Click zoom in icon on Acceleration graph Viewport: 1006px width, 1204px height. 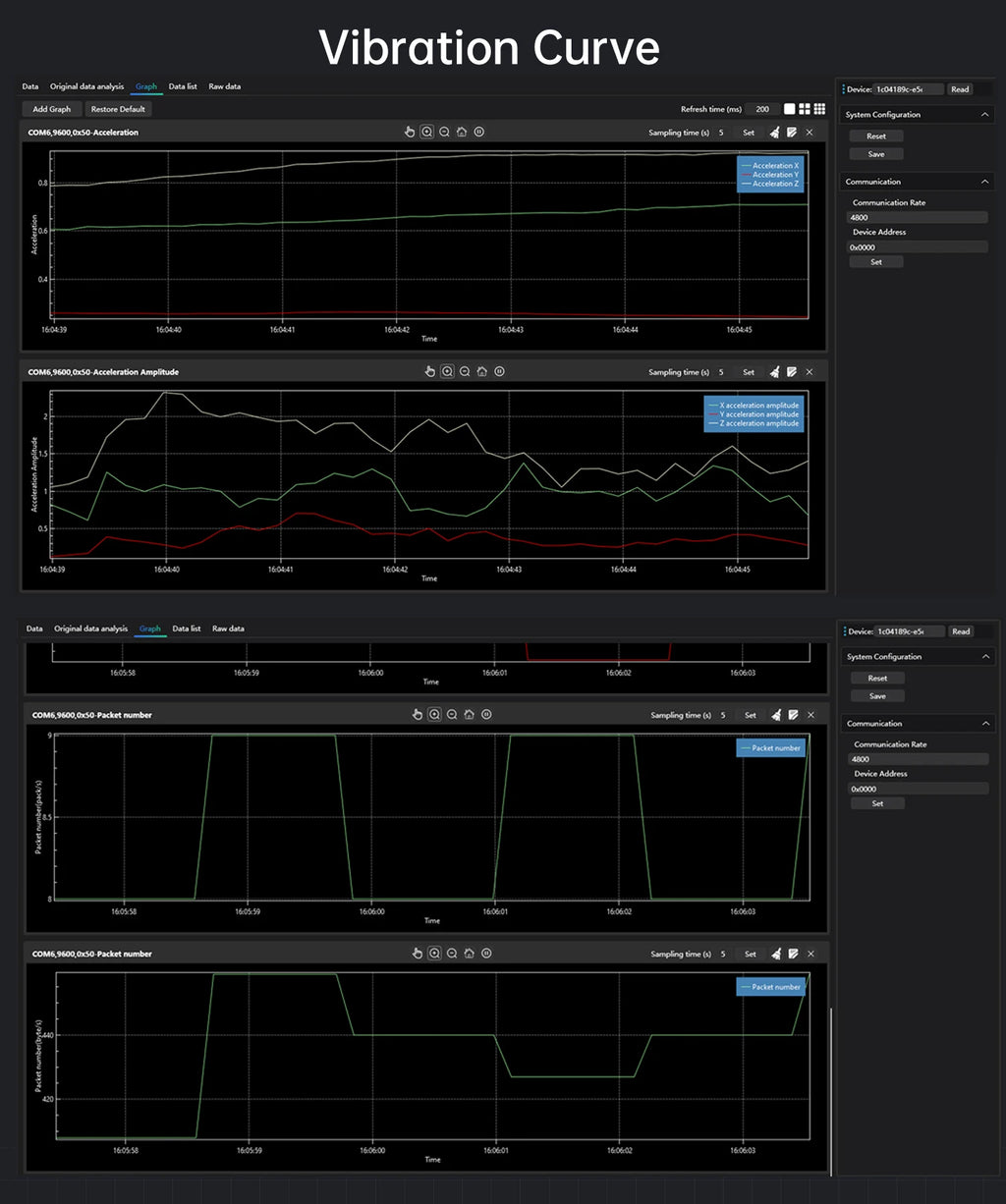[426, 132]
